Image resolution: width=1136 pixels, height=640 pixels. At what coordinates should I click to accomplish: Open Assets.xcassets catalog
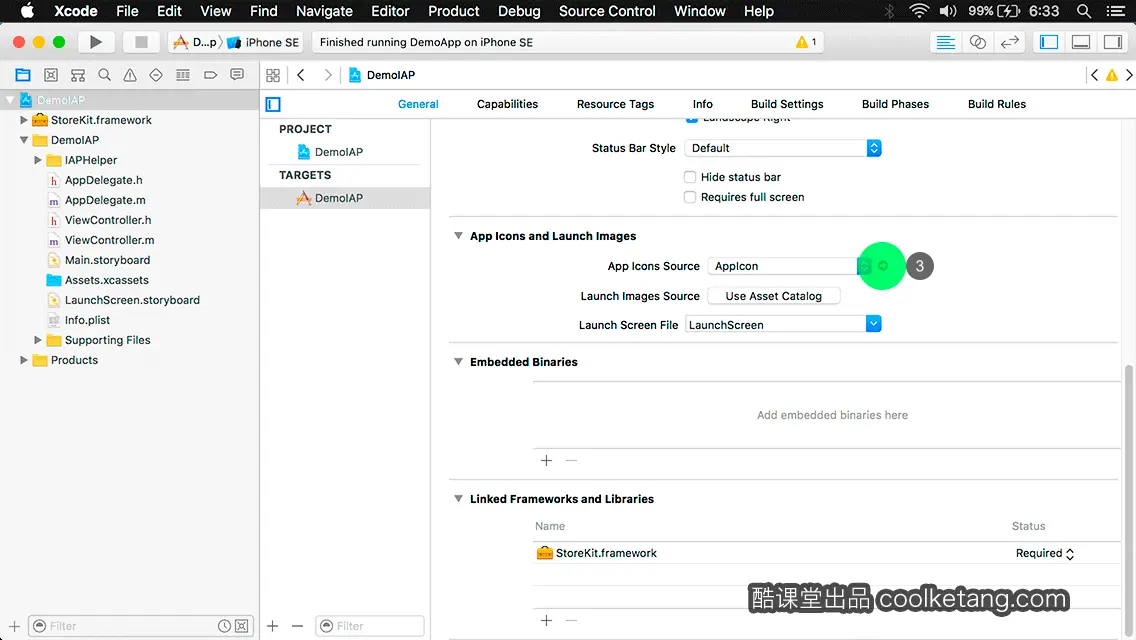[x=106, y=280]
